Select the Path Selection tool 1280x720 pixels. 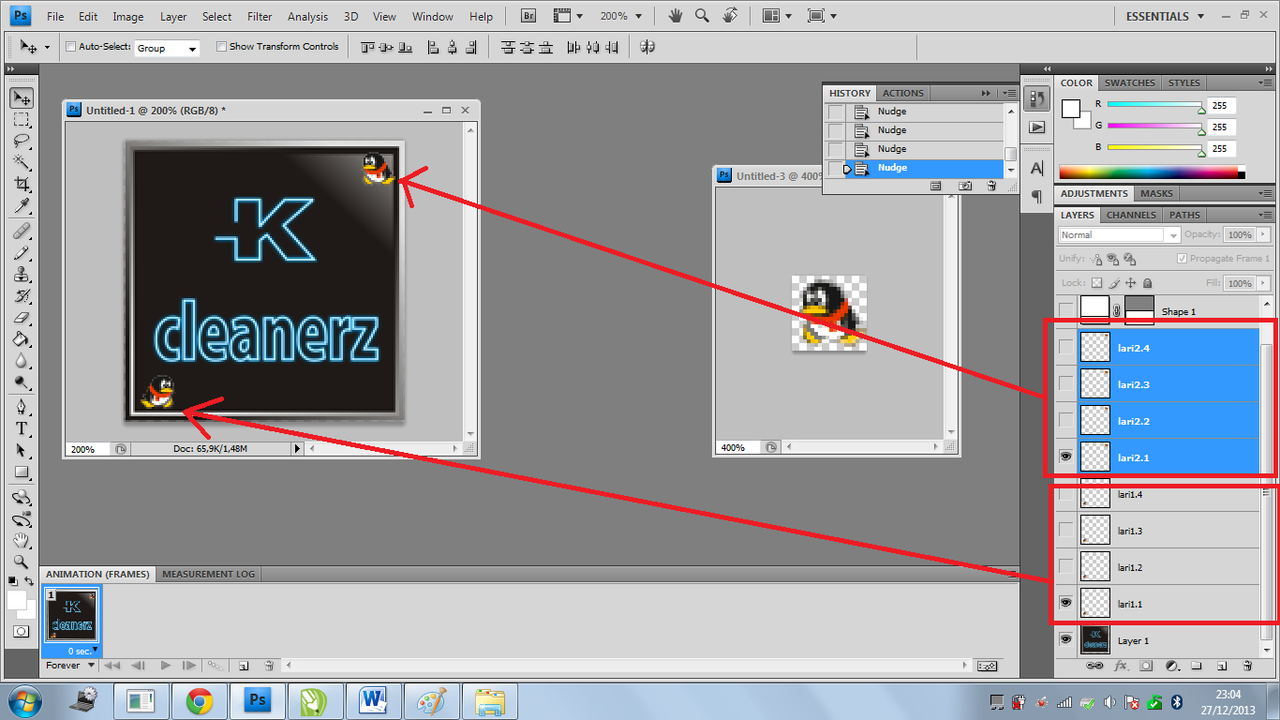point(22,451)
